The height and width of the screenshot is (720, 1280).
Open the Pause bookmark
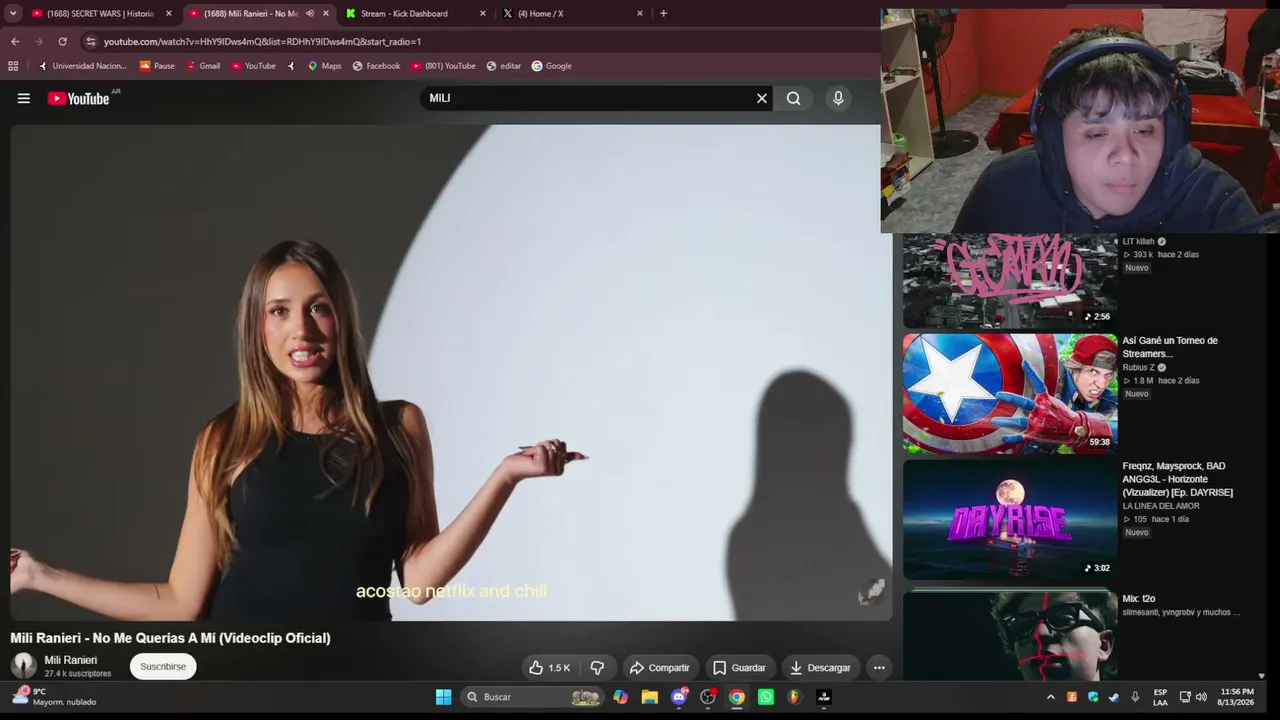(157, 66)
